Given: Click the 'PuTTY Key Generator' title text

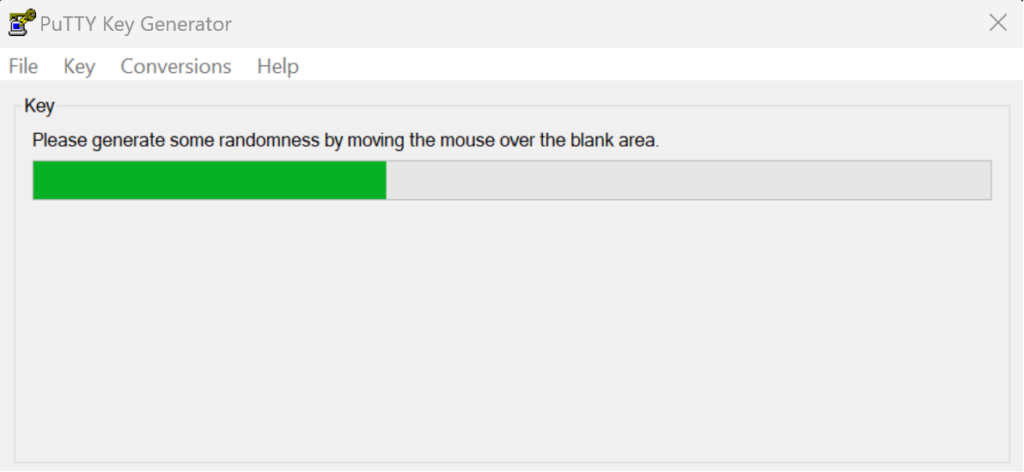Looking at the screenshot, I should pyautogui.click(x=136, y=24).
